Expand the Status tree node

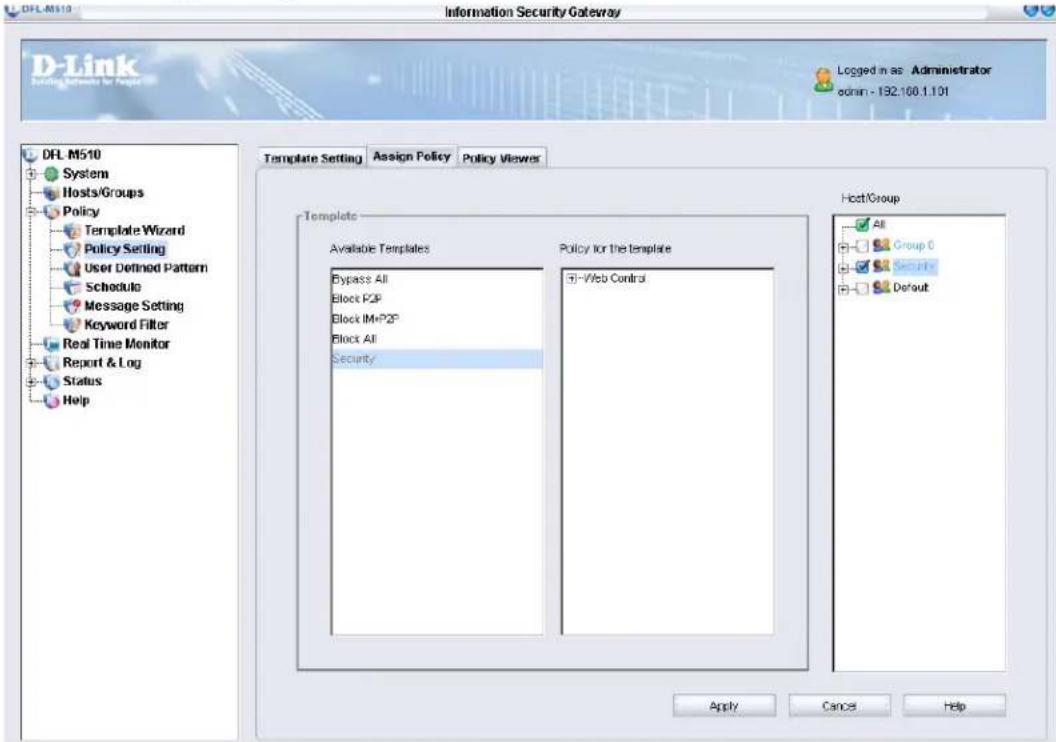[x=31, y=382]
